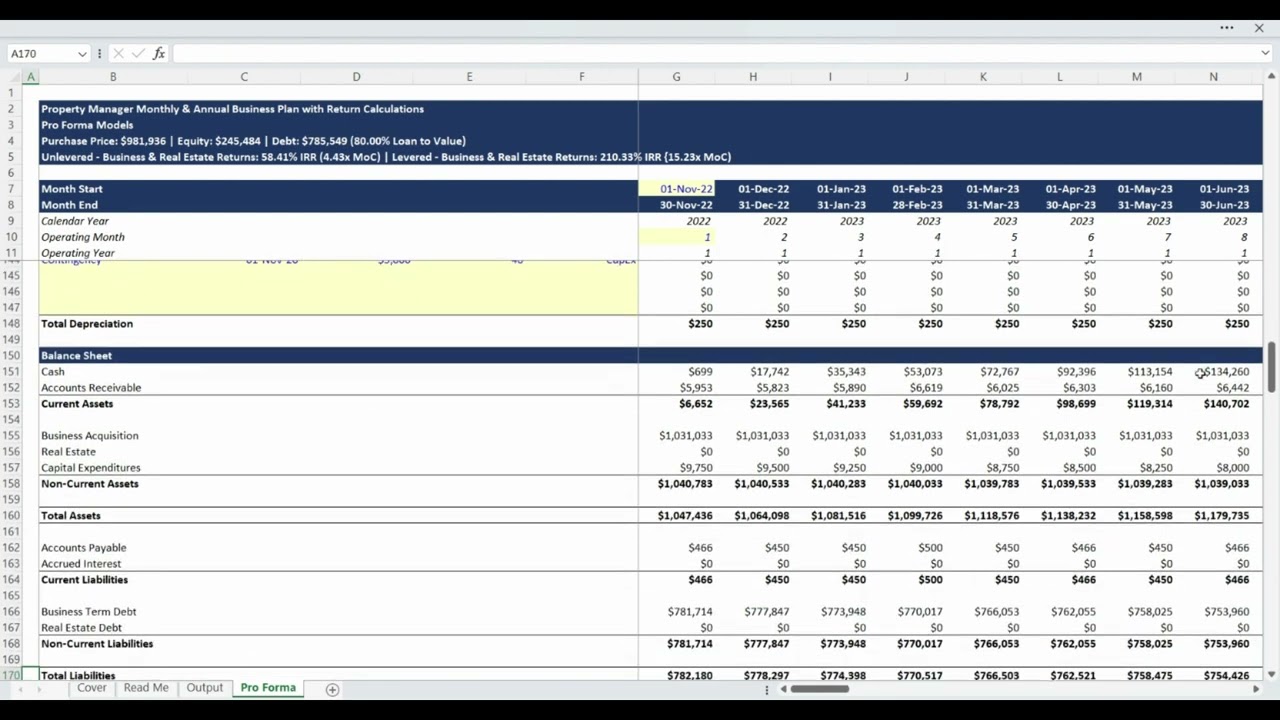
Task: Click vertical scrollbar down arrow
Action: (x=1271, y=673)
